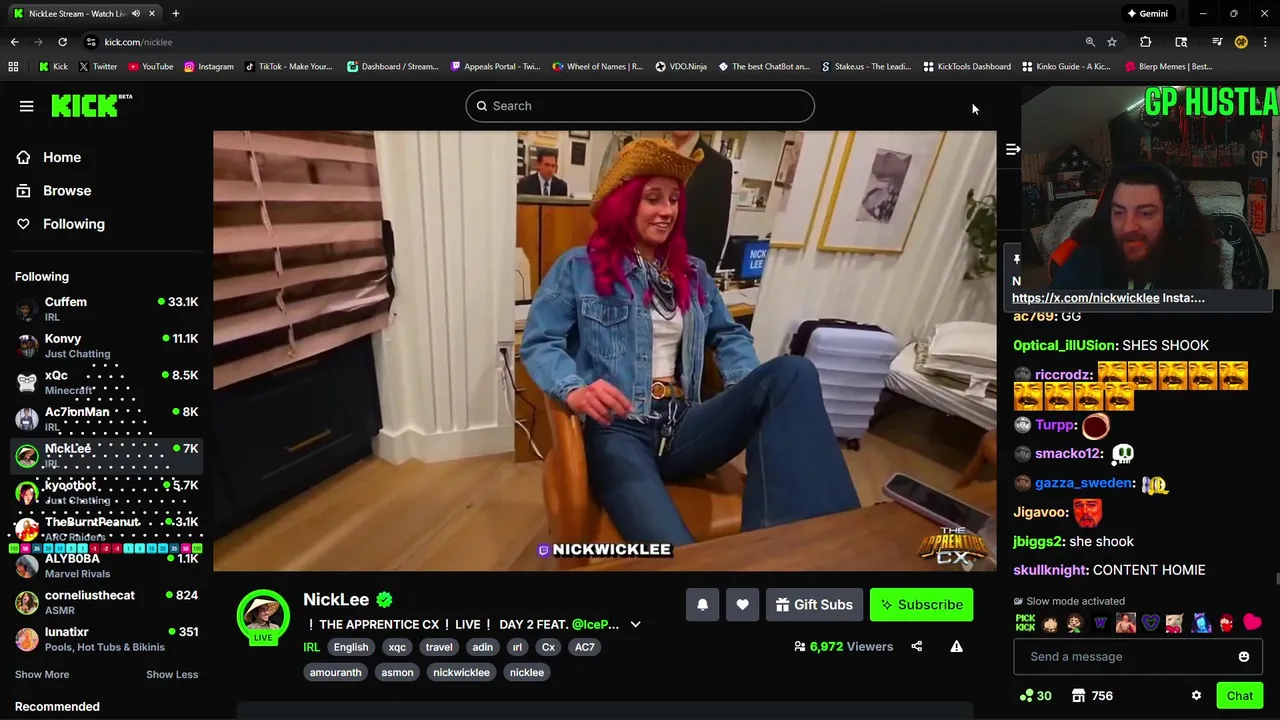This screenshot has height=720, width=1280.
Task: Click the share stream icon
Action: 916,647
